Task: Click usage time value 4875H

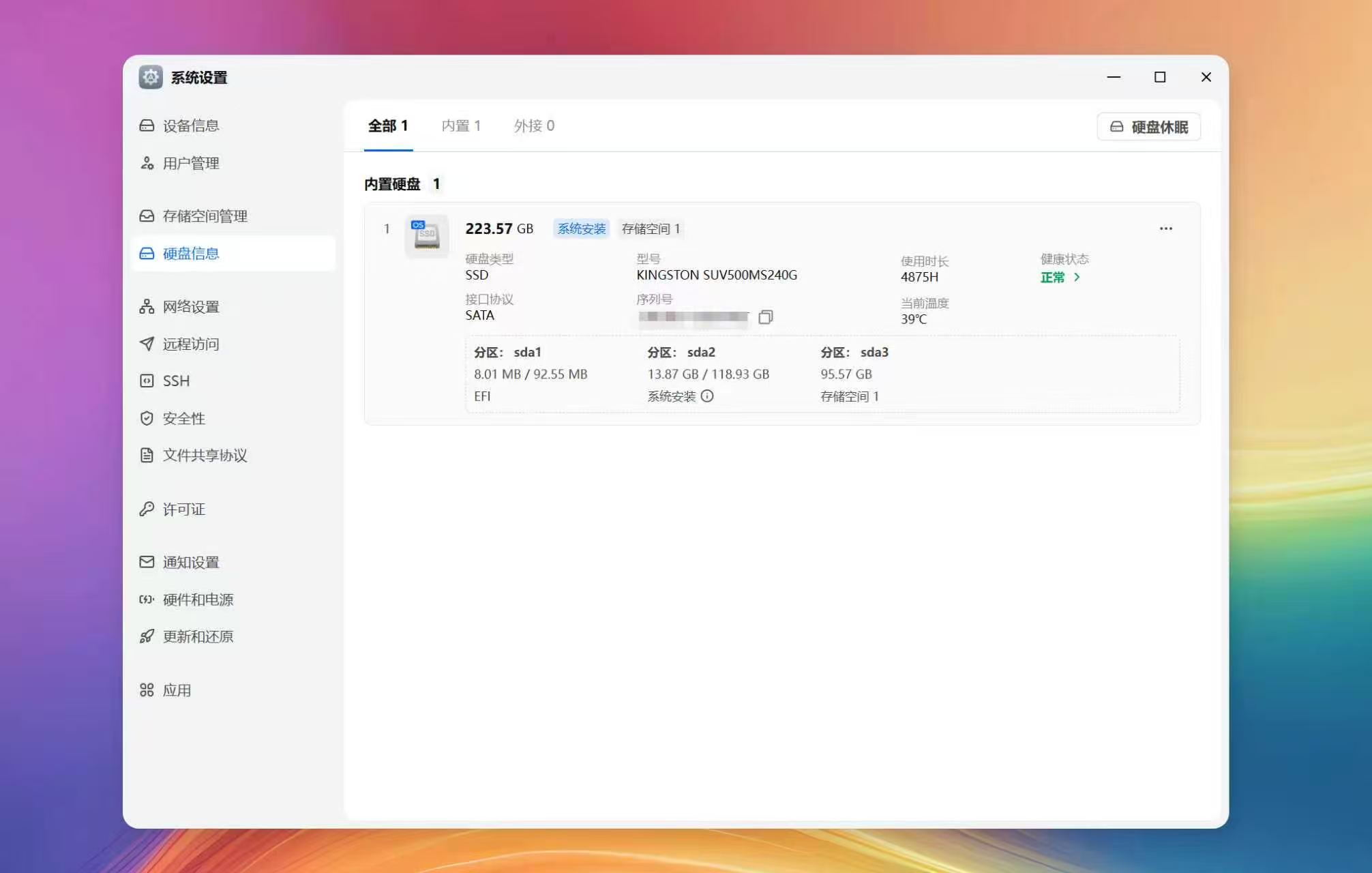Action: (x=919, y=277)
